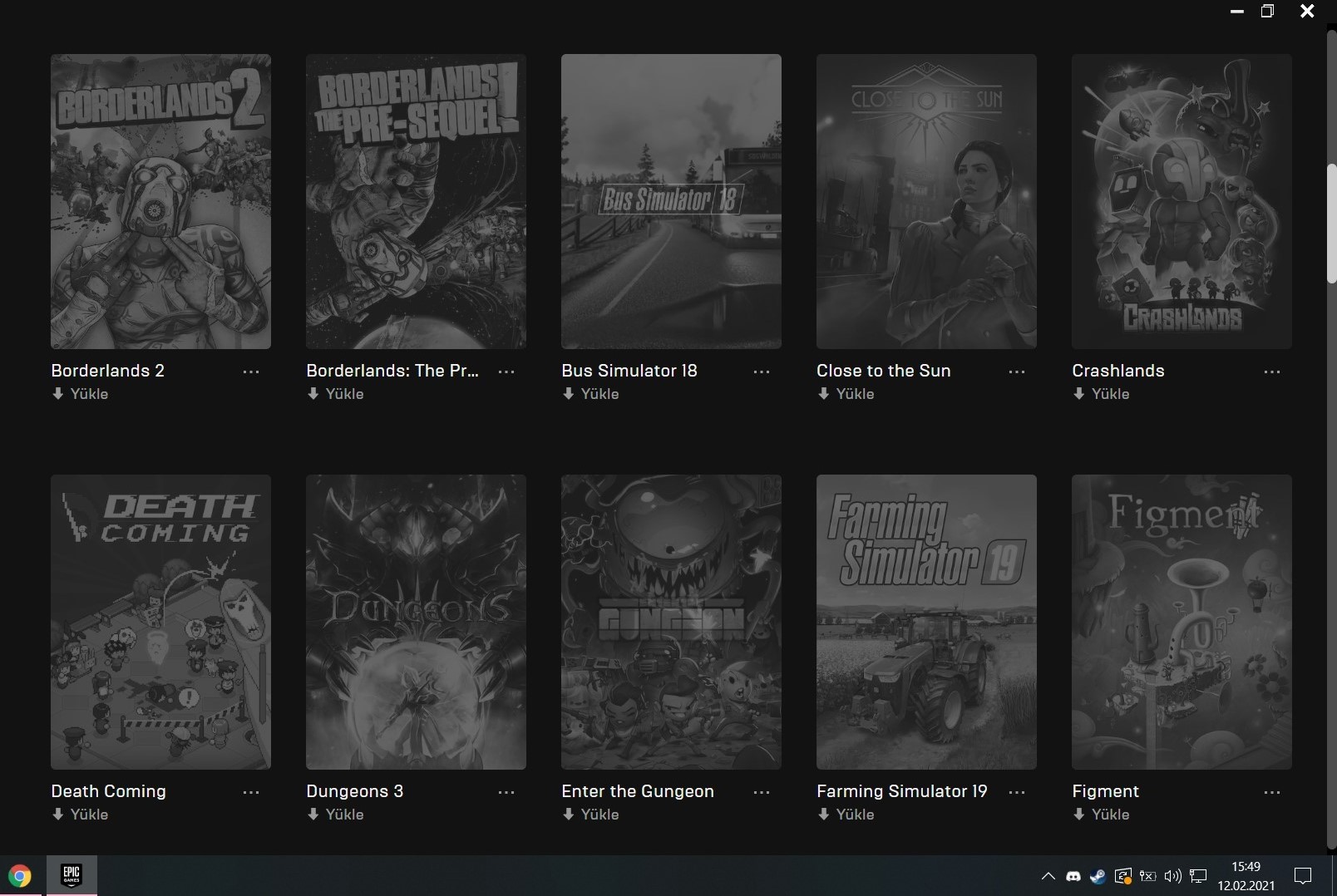The width and height of the screenshot is (1337, 896).
Task: Minimize the Epic Games Launcher window
Action: pos(1237,12)
